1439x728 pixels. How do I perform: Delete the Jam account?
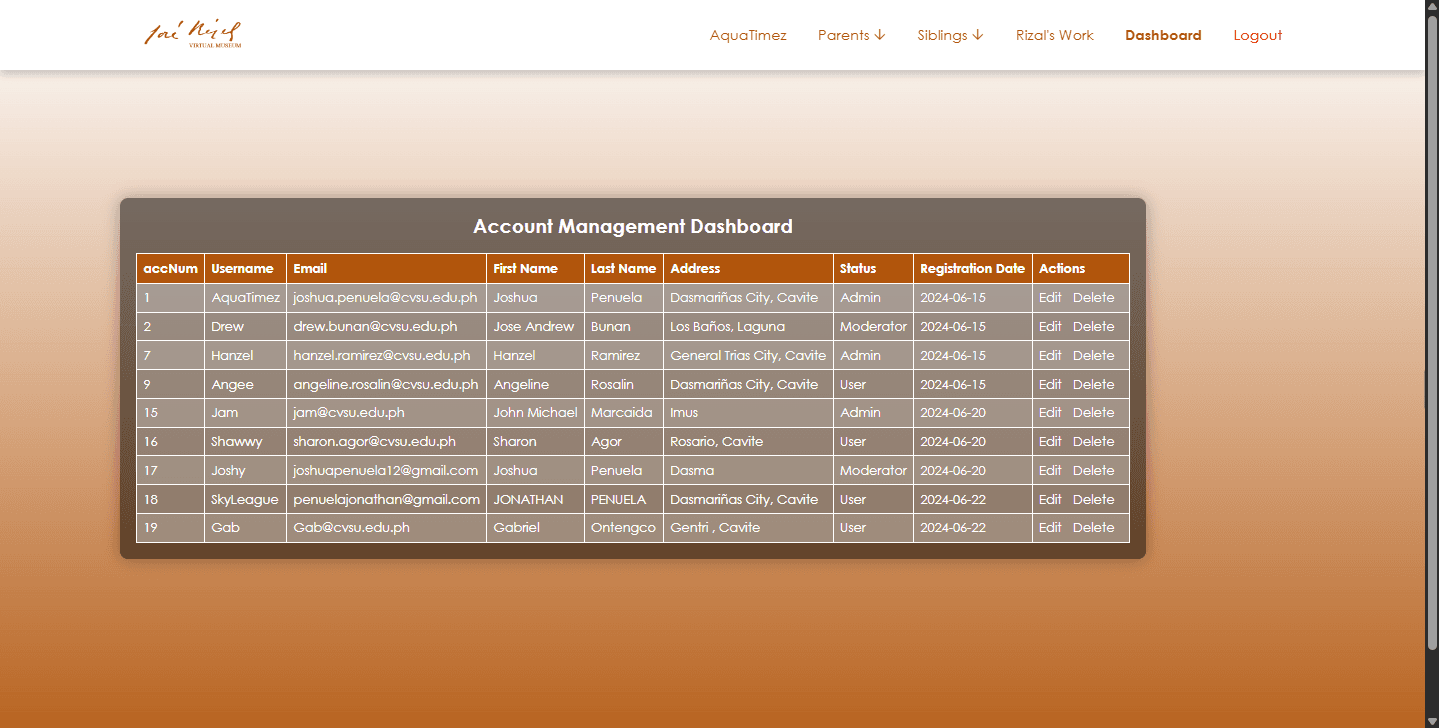pos(1093,412)
